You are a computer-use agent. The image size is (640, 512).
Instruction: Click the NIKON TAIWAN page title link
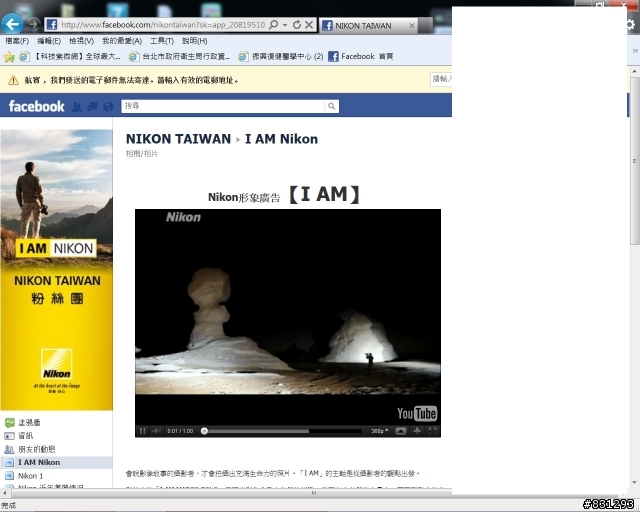pos(178,139)
